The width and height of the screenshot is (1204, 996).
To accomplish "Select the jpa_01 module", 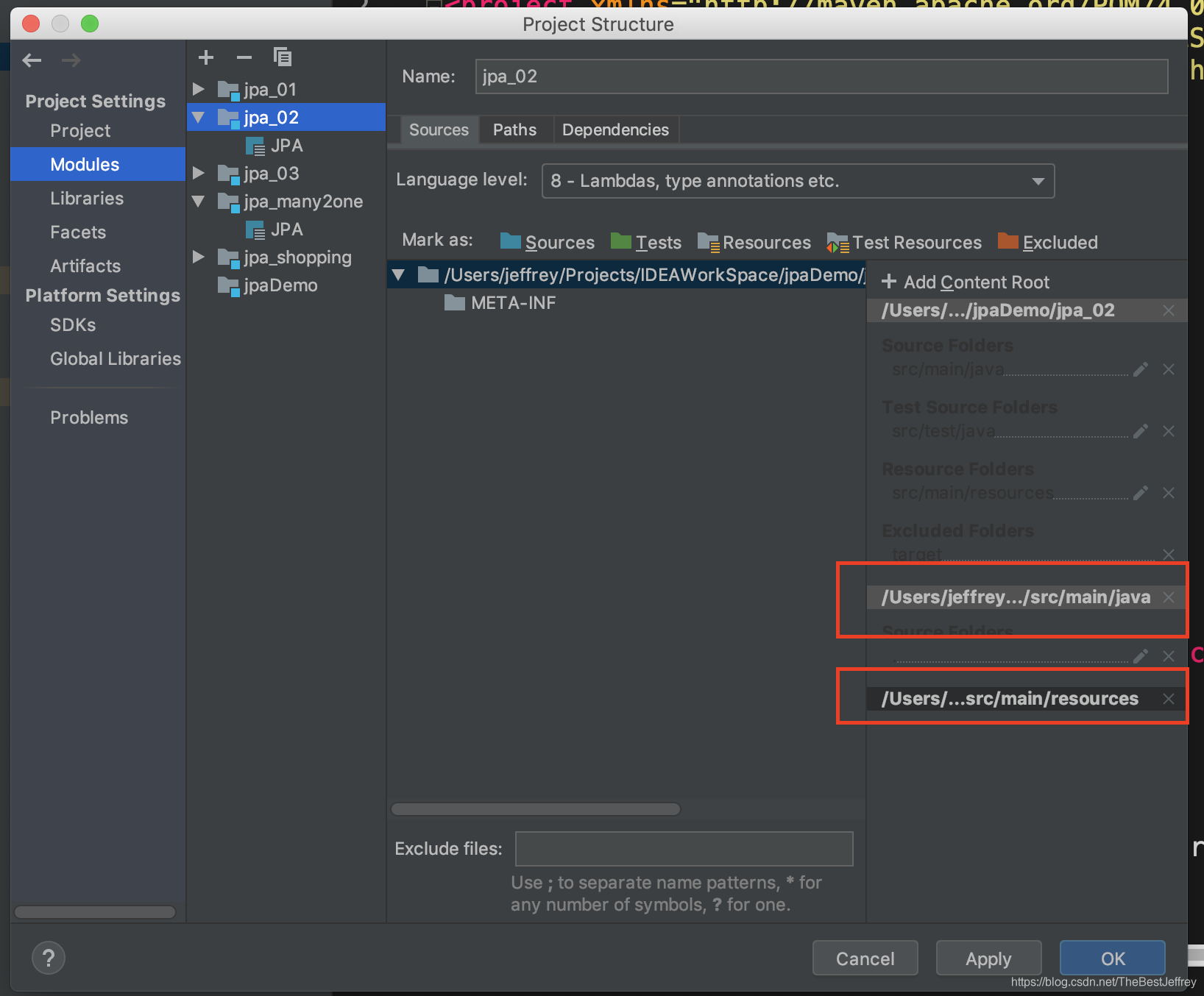I will pyautogui.click(x=258, y=90).
